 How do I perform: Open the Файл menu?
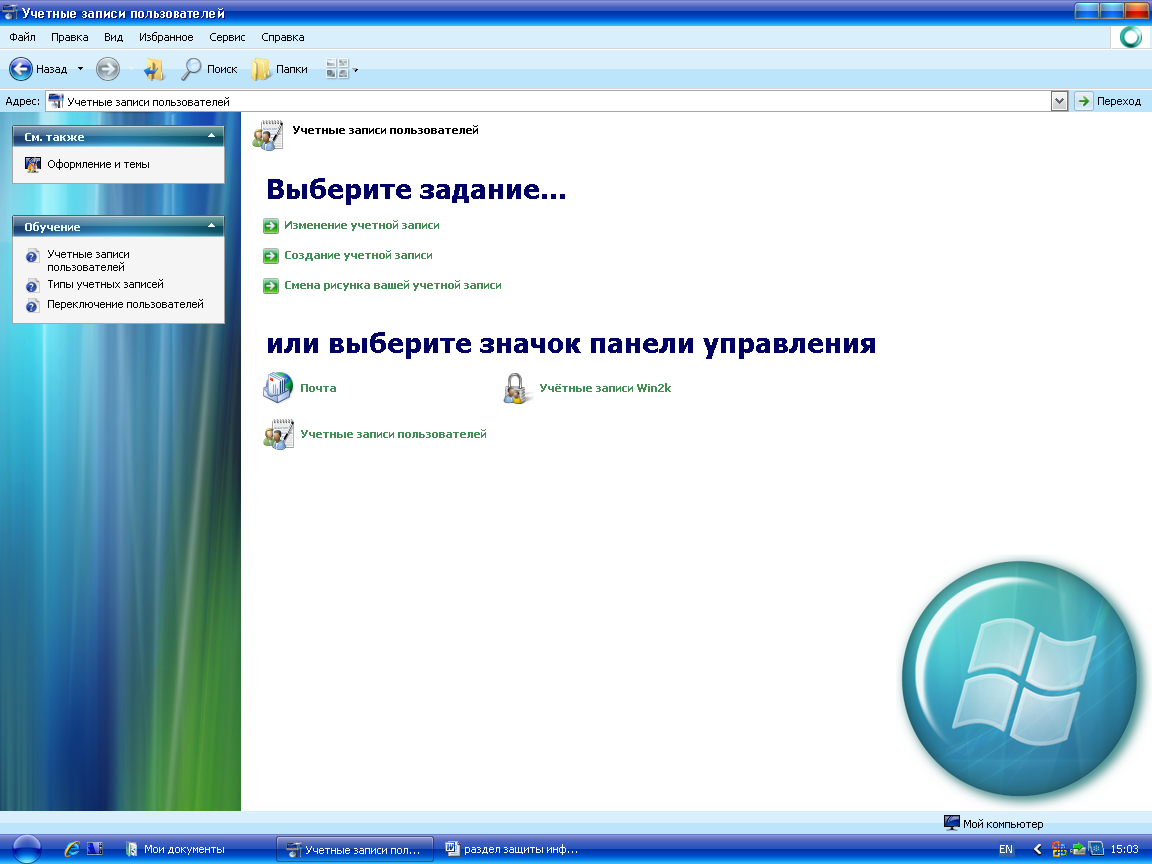pos(22,37)
